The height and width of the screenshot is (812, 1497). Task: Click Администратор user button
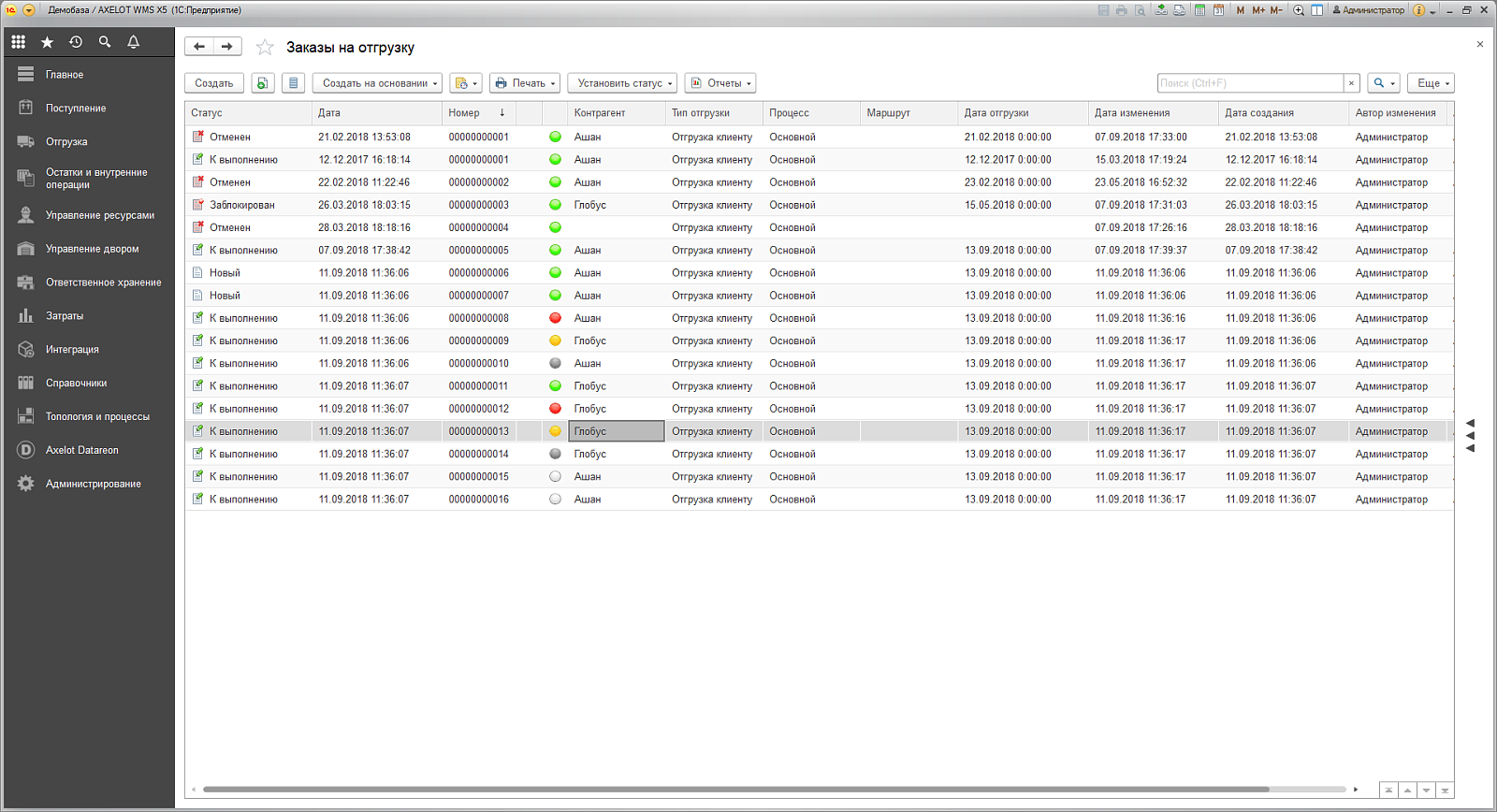[x=1368, y=10]
